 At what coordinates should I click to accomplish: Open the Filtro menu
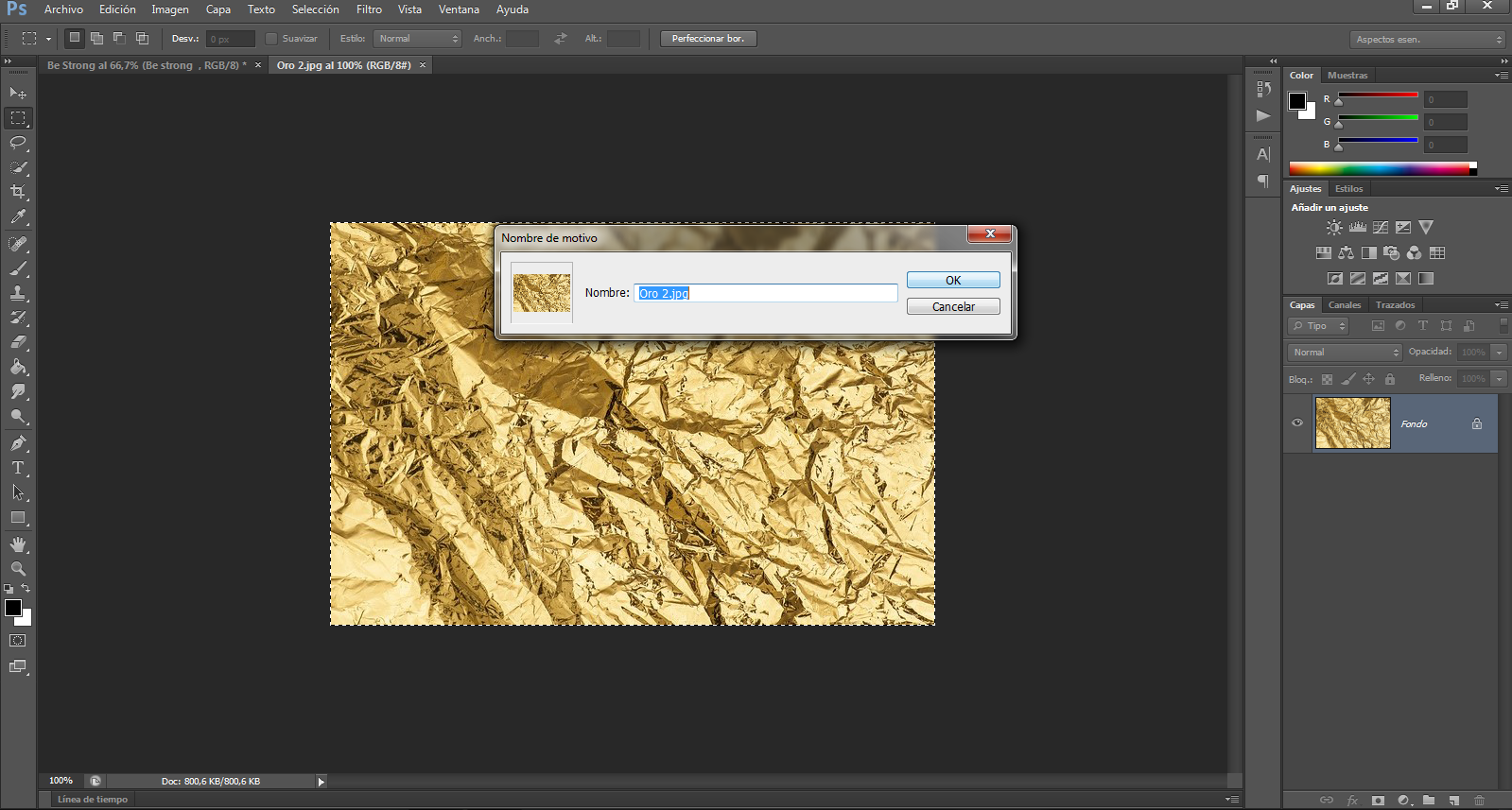[369, 9]
